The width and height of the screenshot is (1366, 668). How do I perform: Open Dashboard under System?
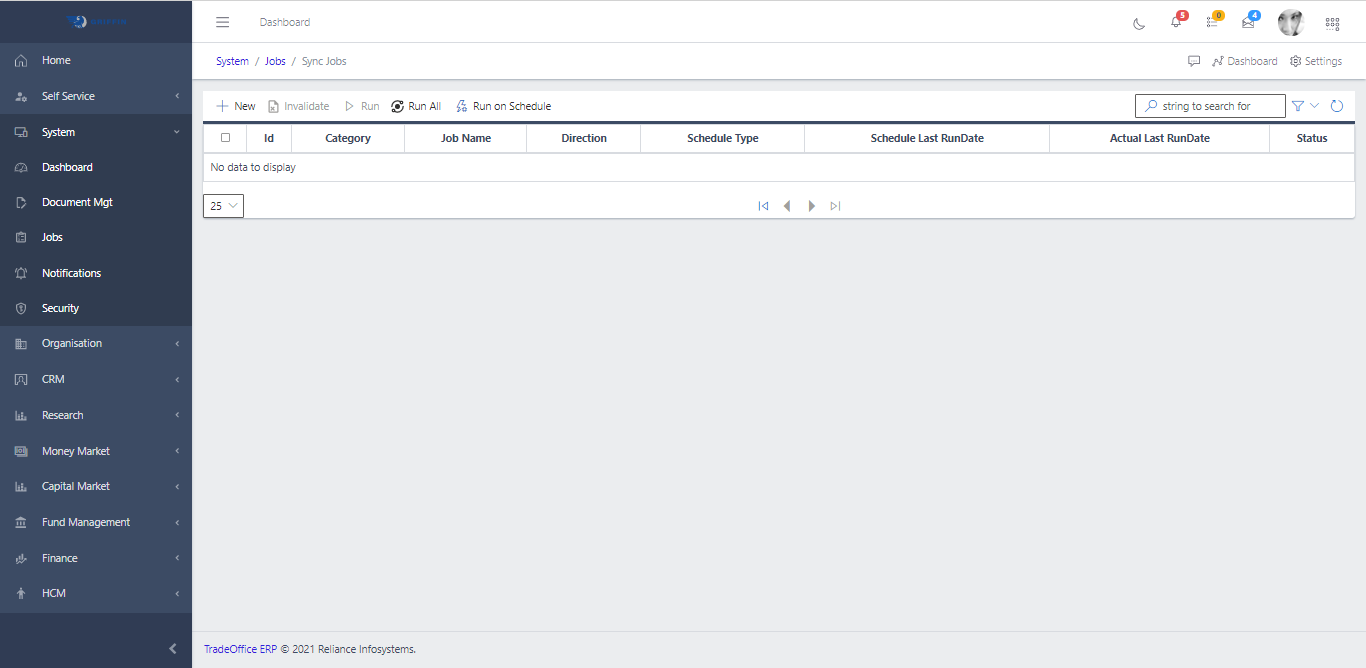96,167
